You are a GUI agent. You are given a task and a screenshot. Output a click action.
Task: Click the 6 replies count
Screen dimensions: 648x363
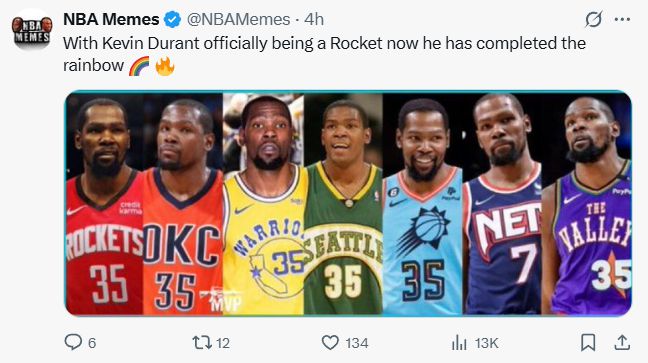pyautogui.click(x=92, y=343)
